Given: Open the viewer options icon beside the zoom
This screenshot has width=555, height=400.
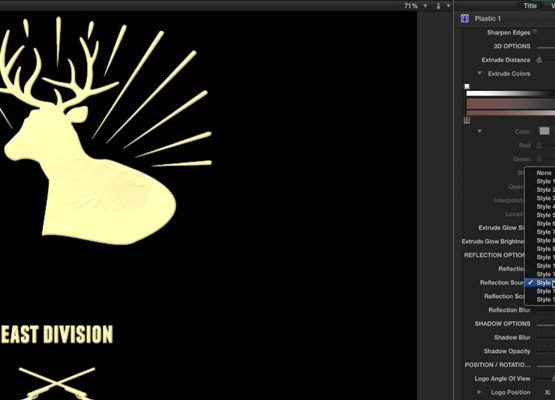Looking at the screenshot, I should pos(439,6).
